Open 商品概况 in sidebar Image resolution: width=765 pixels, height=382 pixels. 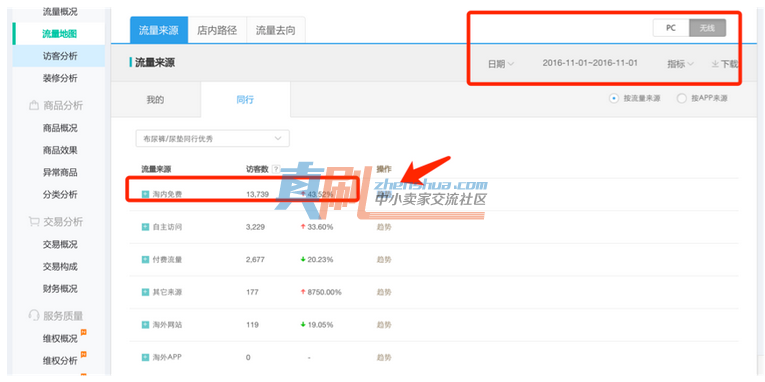[60, 128]
